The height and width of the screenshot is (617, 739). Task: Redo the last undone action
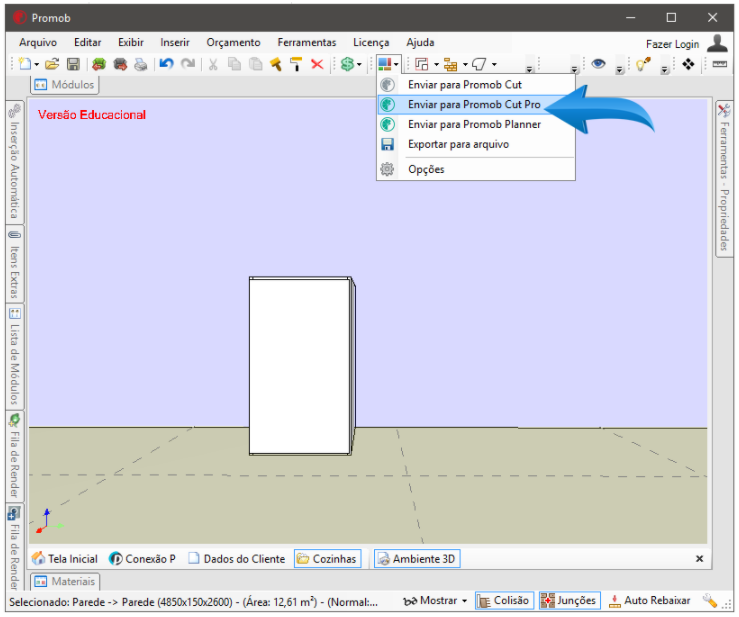tap(188, 64)
